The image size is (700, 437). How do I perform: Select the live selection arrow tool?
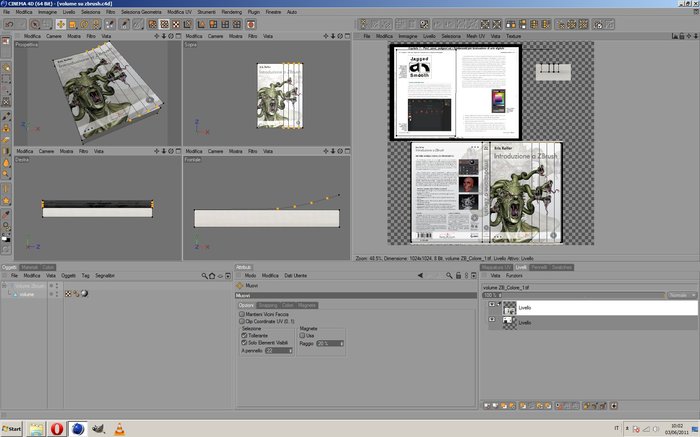point(35,24)
